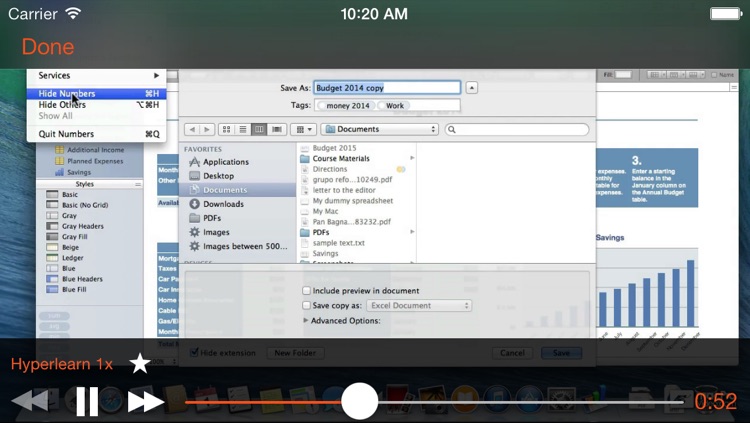The image size is (750, 423).
Task: Select Hide Numbers menu item
Action: [x=97, y=94]
